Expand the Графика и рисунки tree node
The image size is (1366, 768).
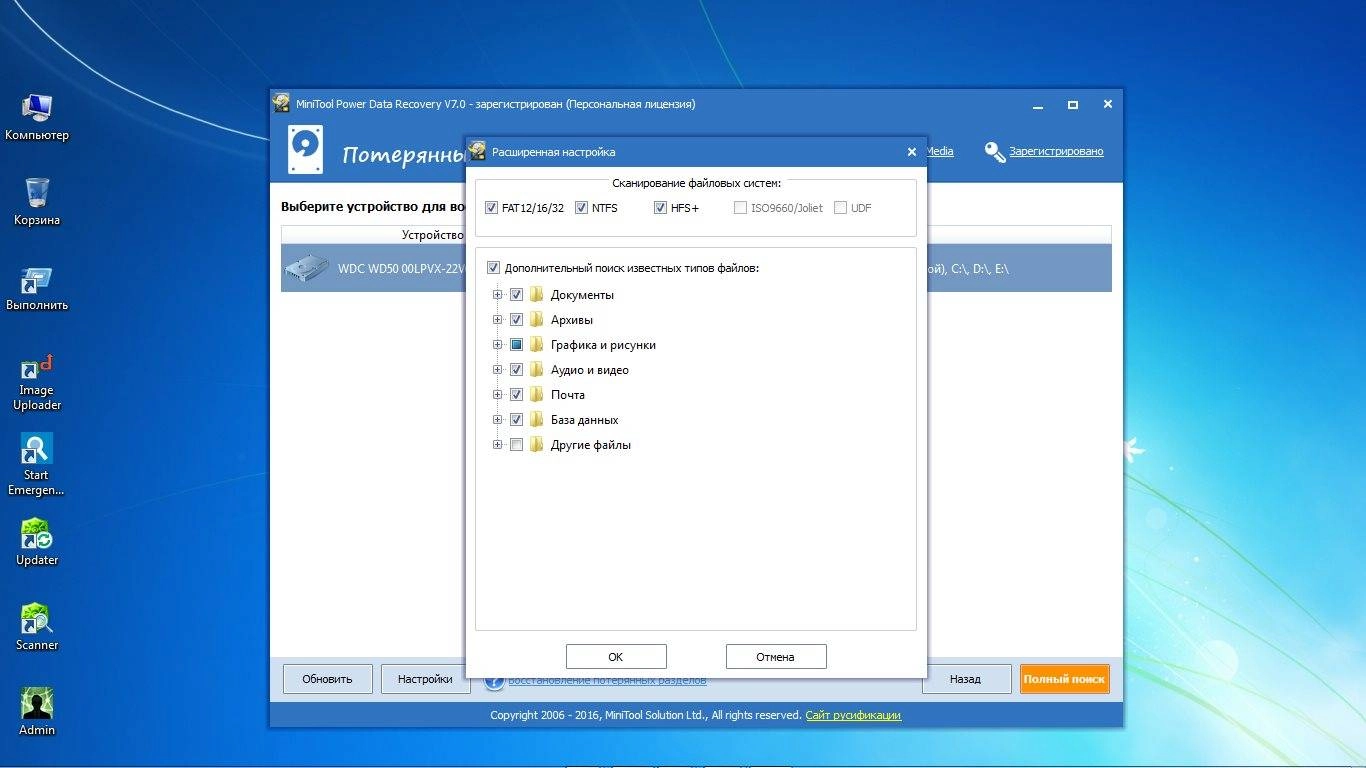pos(498,345)
